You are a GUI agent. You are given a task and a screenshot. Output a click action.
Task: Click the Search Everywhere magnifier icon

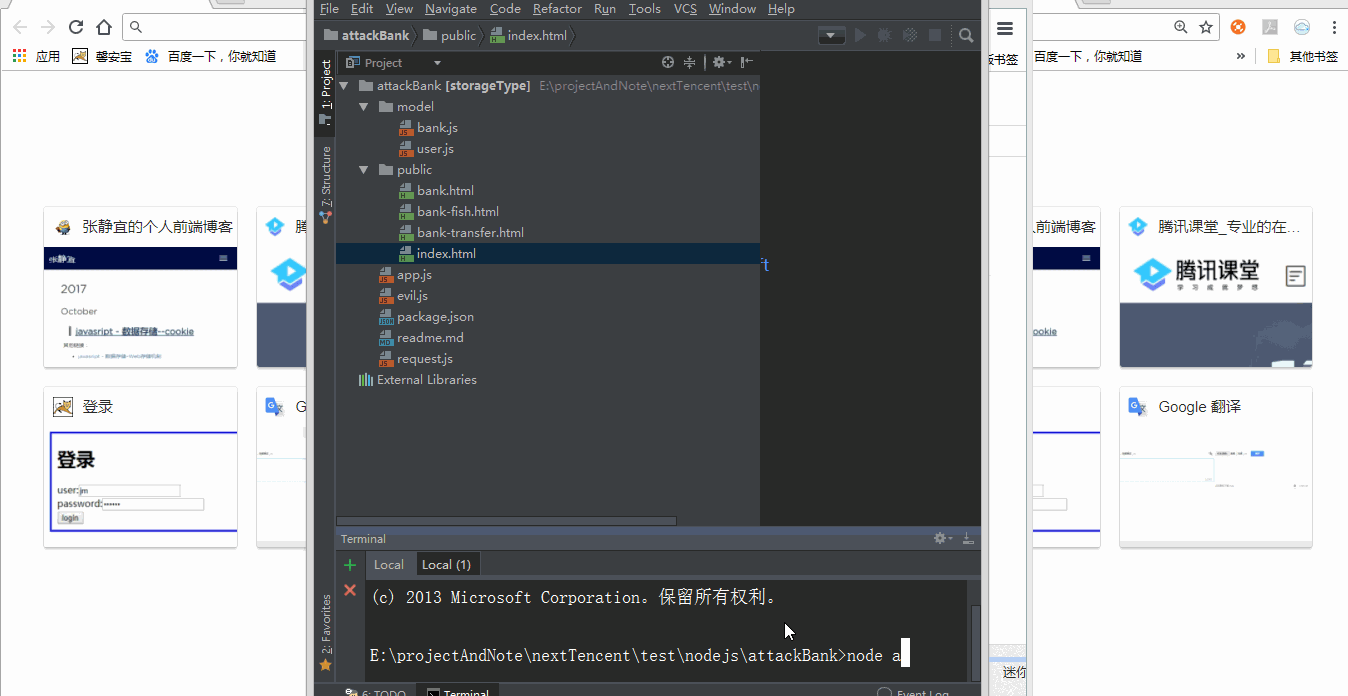(966, 36)
